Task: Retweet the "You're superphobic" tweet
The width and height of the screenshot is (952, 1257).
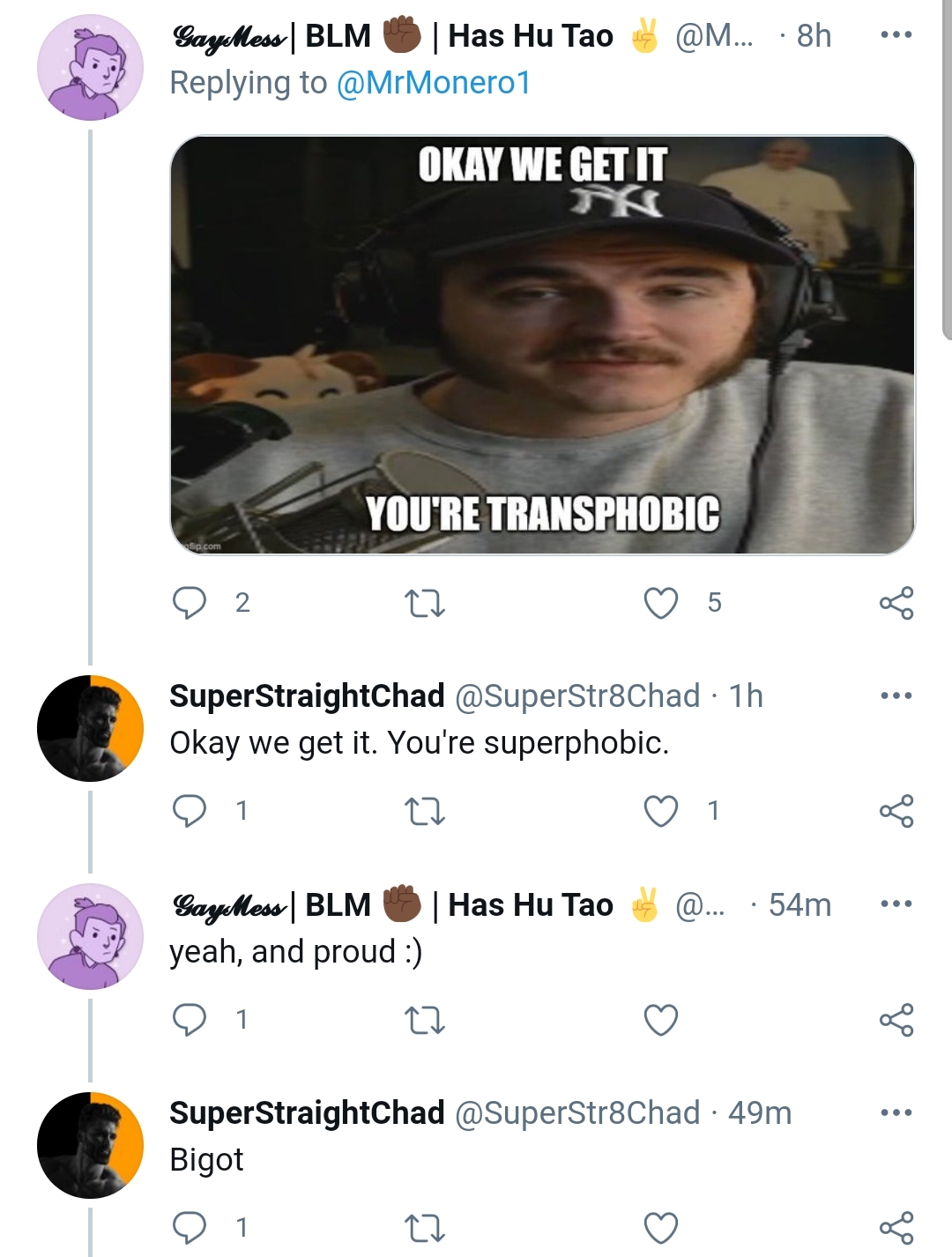Action: [x=424, y=812]
